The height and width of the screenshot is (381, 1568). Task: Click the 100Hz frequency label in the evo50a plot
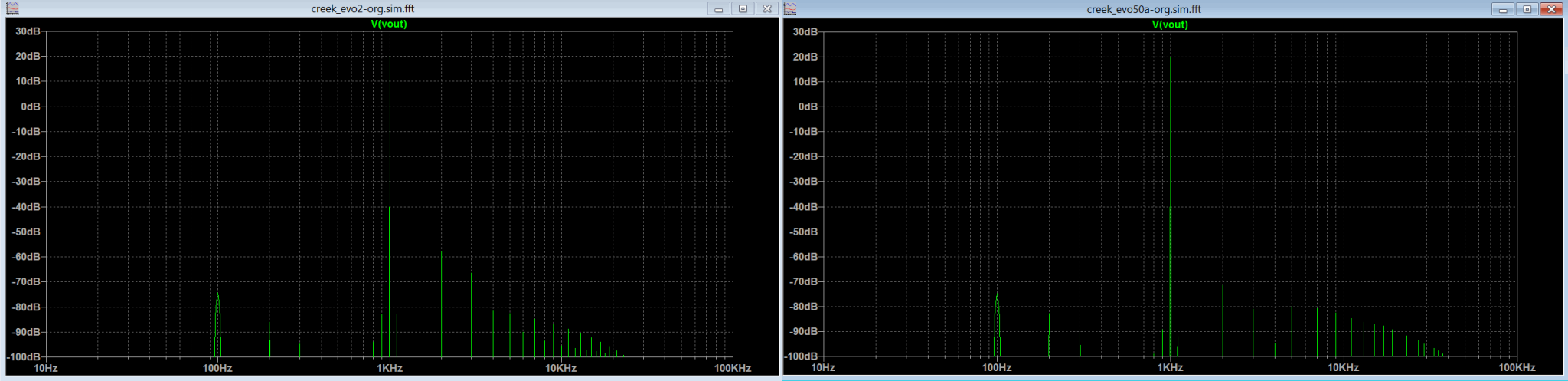click(x=997, y=367)
